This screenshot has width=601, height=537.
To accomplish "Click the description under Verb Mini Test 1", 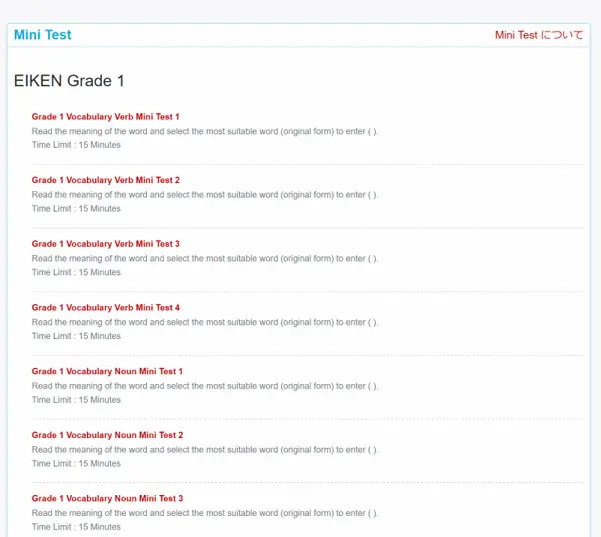I will 205,131.
